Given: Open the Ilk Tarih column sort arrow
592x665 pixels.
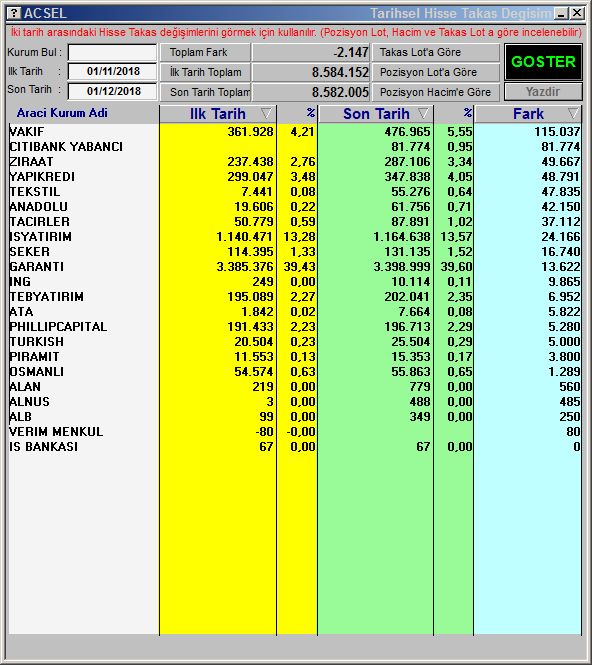Looking at the screenshot, I should point(266,113).
